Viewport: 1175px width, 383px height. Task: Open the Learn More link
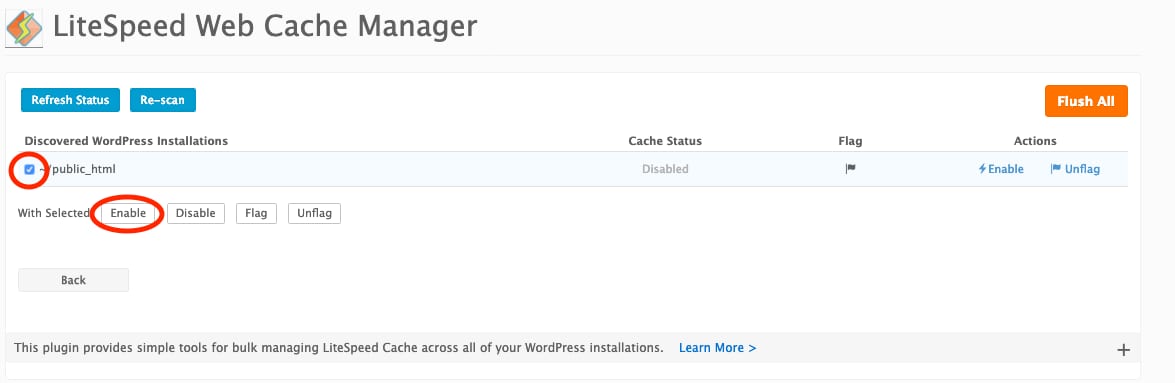pyautogui.click(x=717, y=348)
